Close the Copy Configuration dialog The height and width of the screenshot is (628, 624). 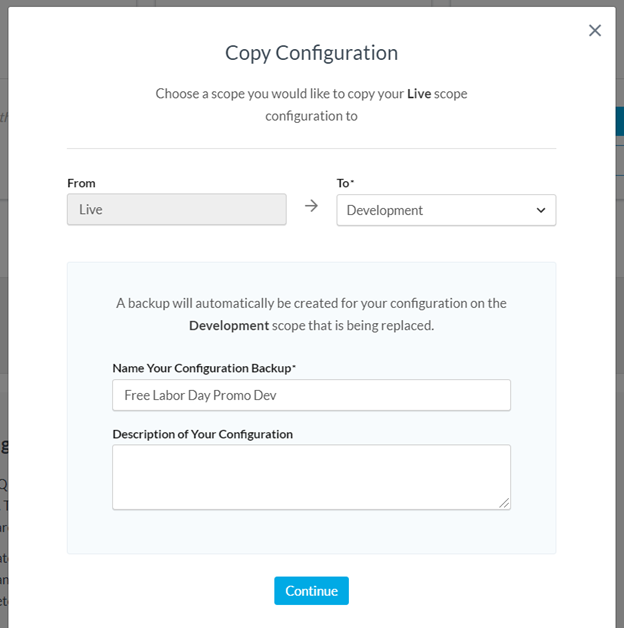595,30
